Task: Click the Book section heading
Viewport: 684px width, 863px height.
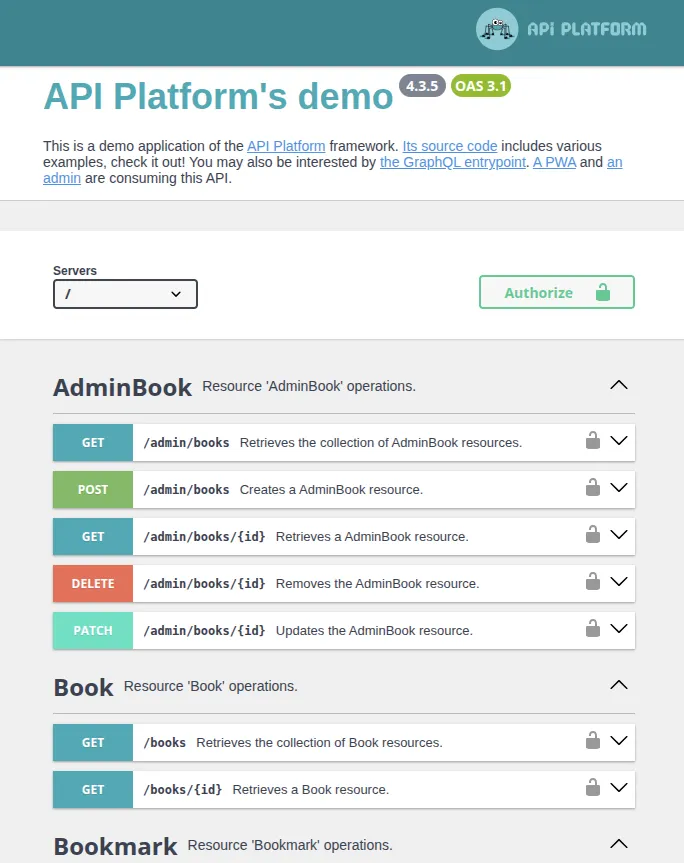Action: point(84,687)
